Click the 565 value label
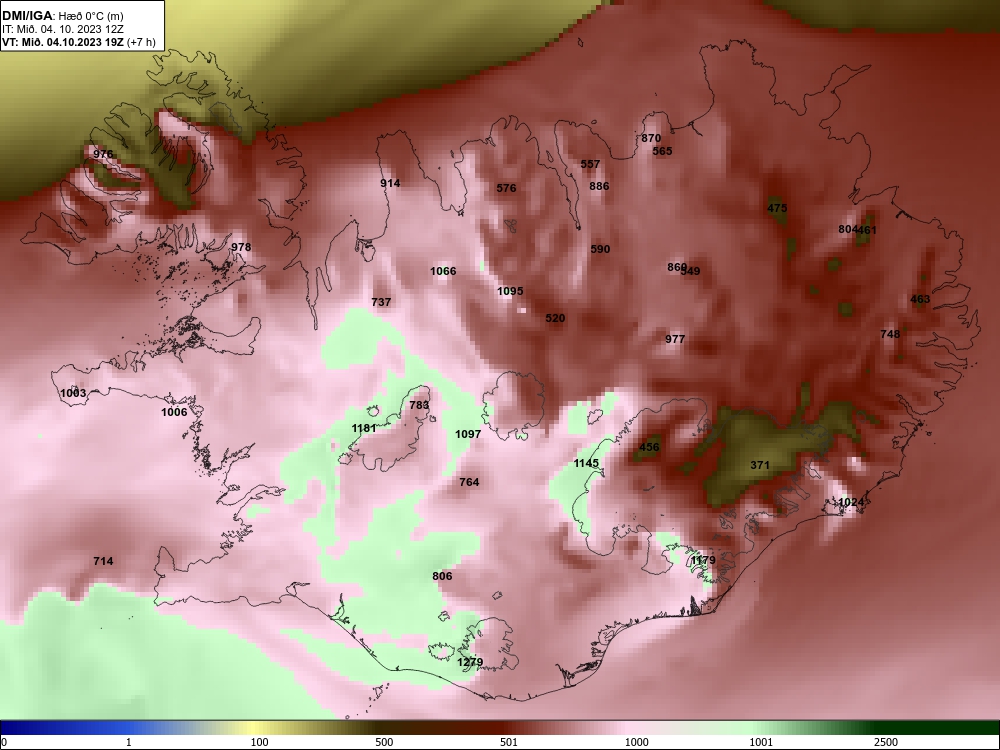The image size is (1000, 750). click(x=663, y=151)
